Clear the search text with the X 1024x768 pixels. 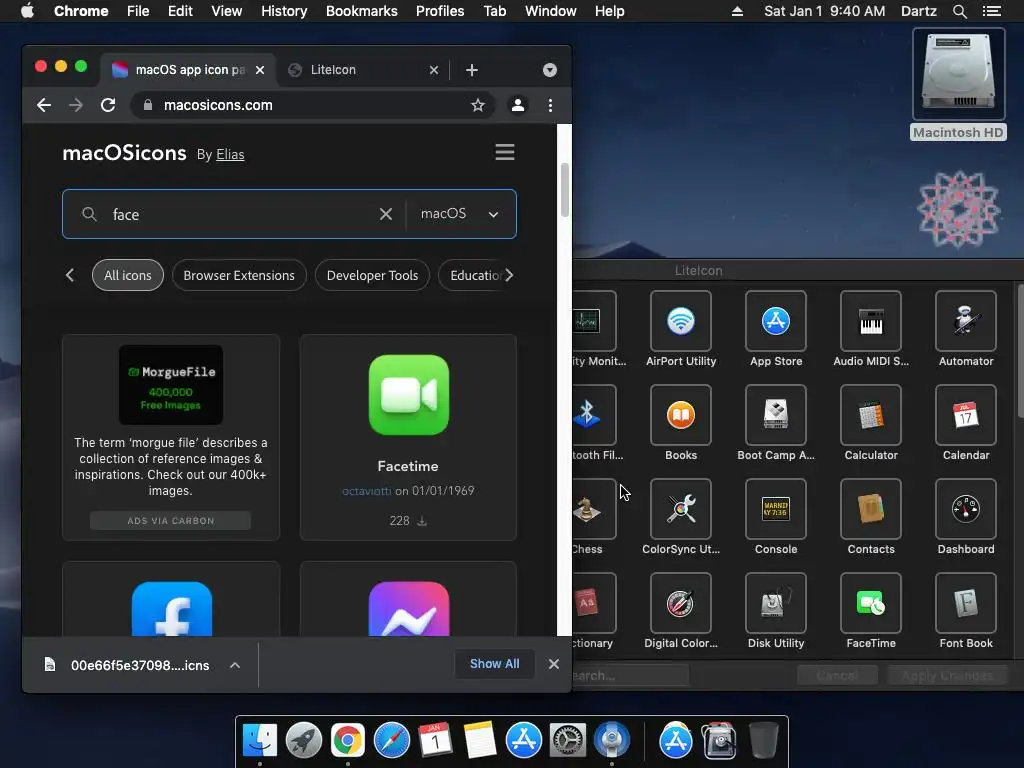tap(386, 214)
